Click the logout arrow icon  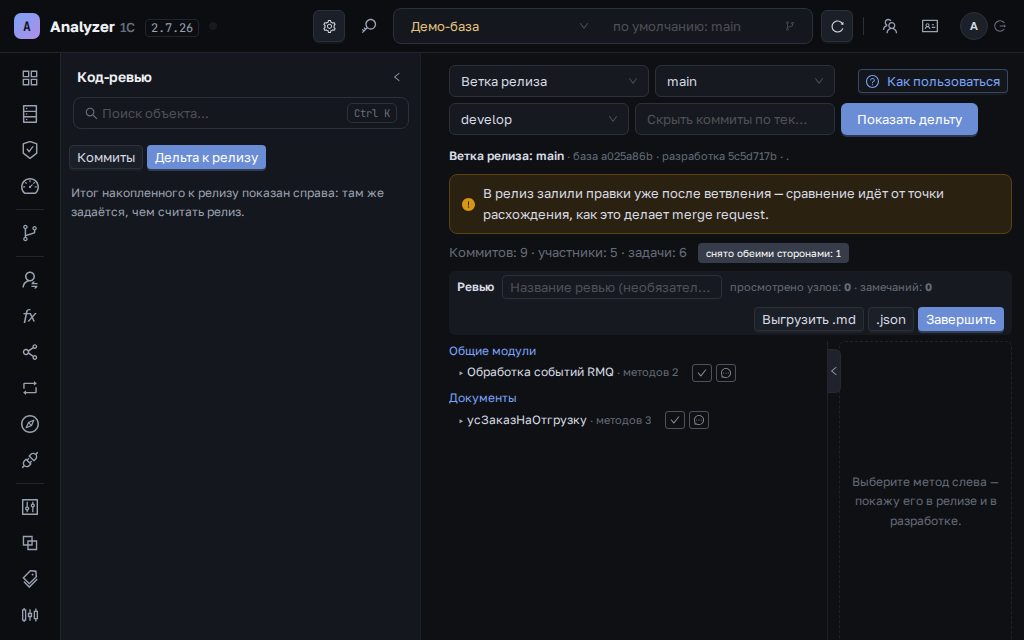1000,26
